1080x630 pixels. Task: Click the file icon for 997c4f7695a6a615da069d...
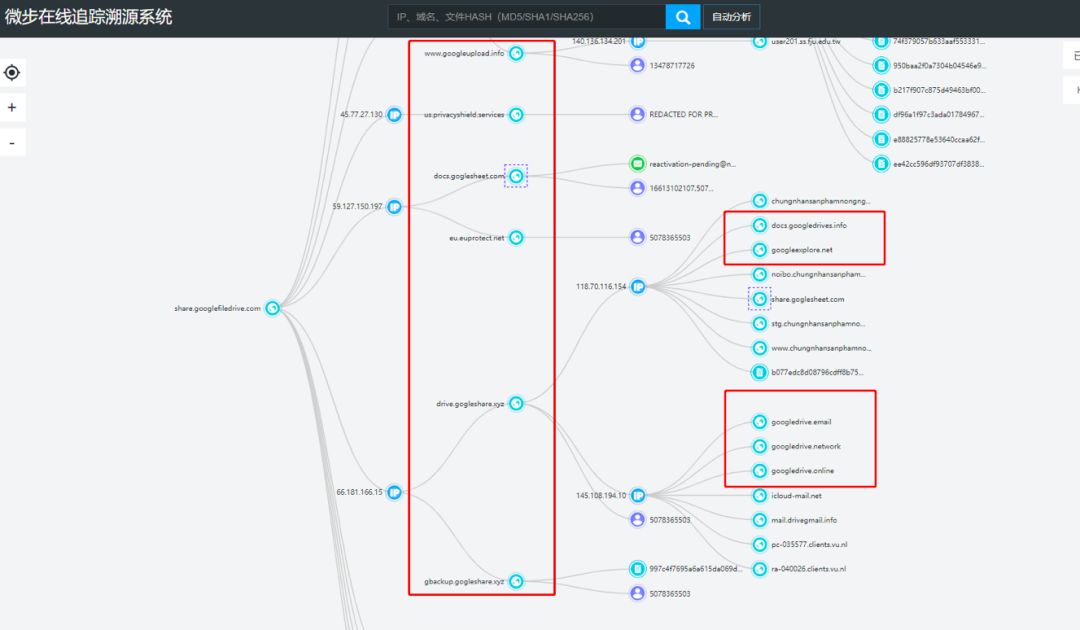pyautogui.click(x=638, y=569)
